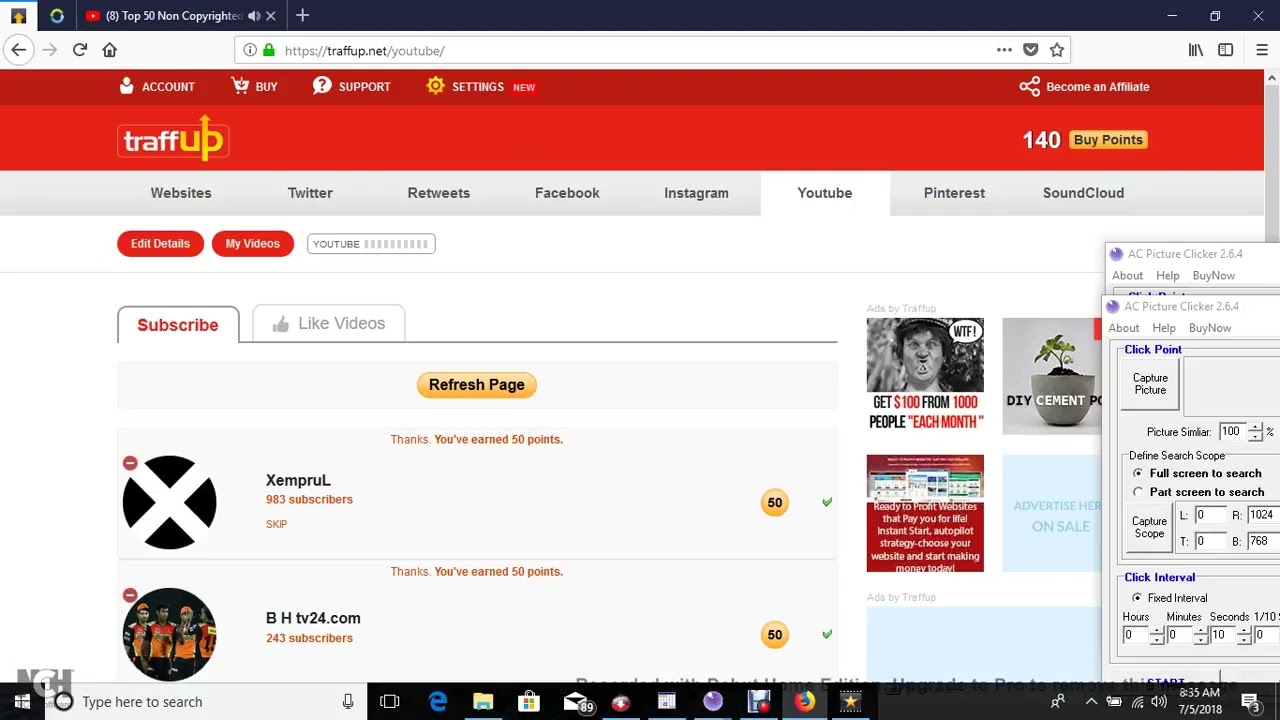
Task: Adjust the Seconds spinner arrows
Action: coord(1244,636)
